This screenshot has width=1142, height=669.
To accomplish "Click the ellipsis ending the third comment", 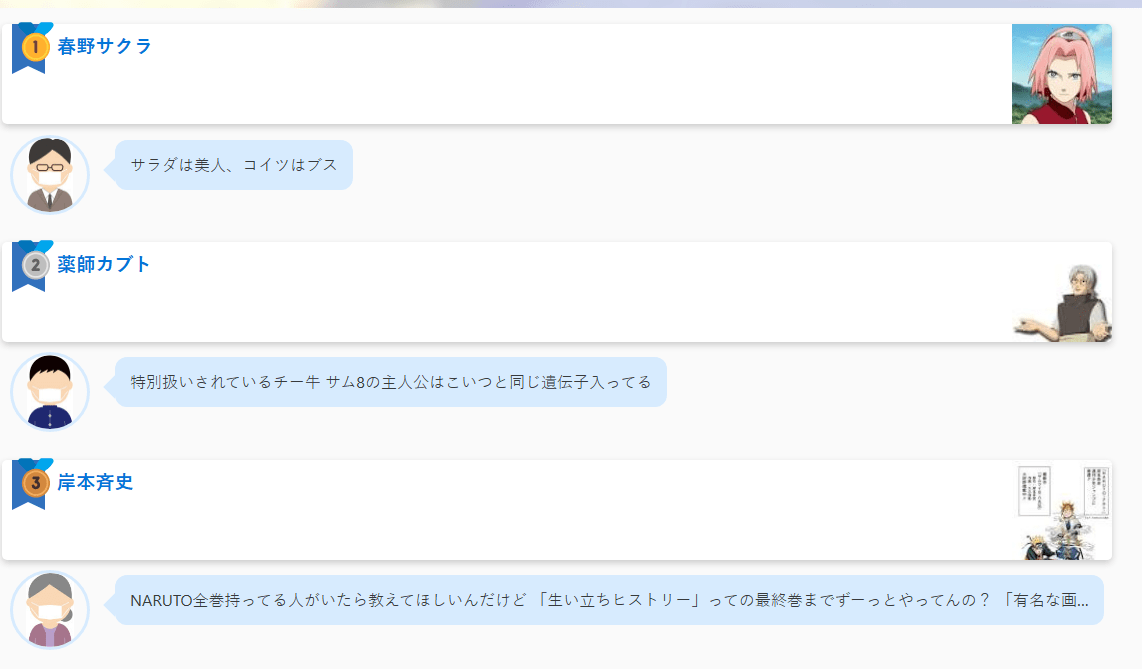I will [x=1083, y=602].
